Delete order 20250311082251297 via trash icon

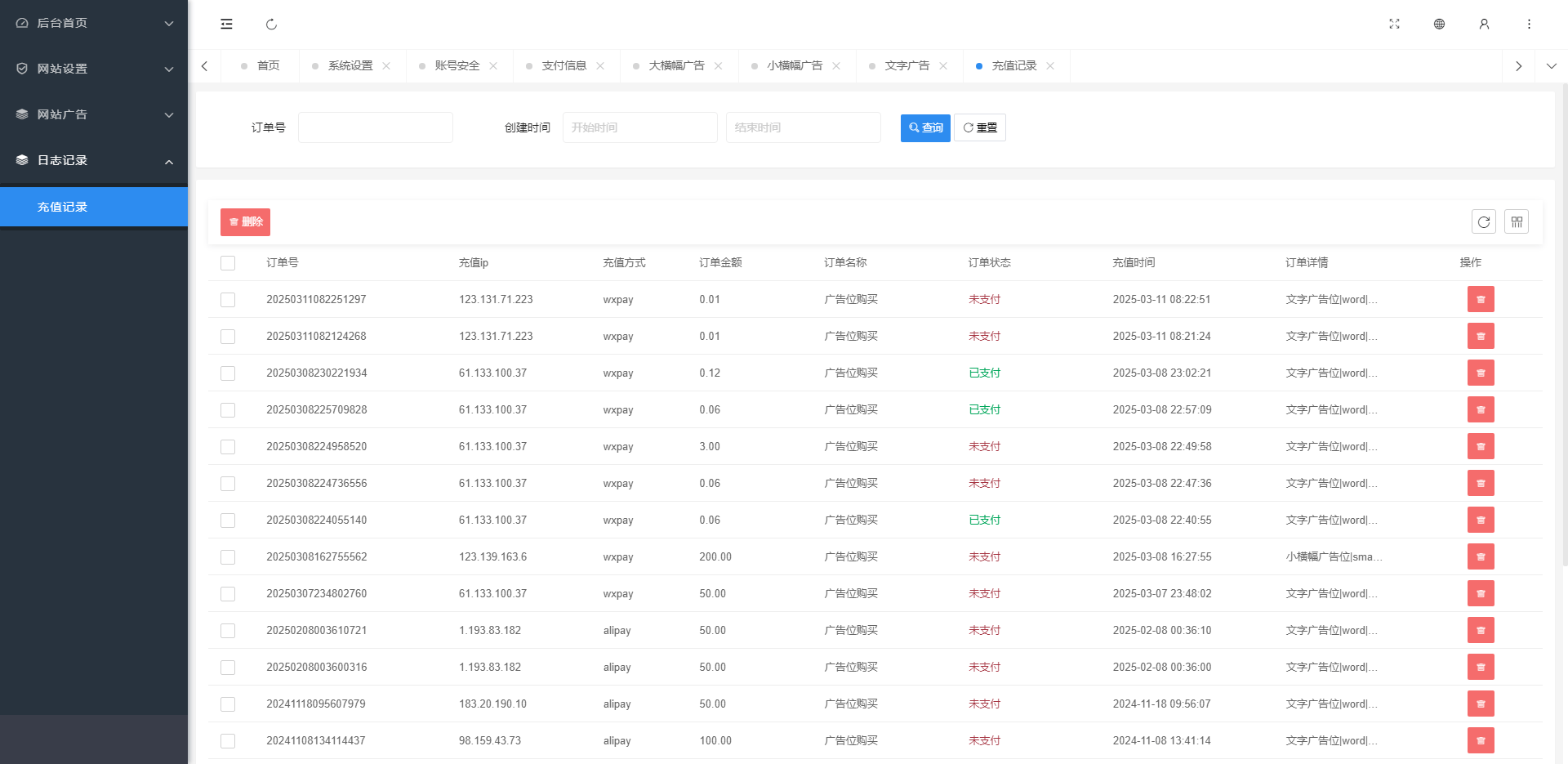pyautogui.click(x=1481, y=299)
